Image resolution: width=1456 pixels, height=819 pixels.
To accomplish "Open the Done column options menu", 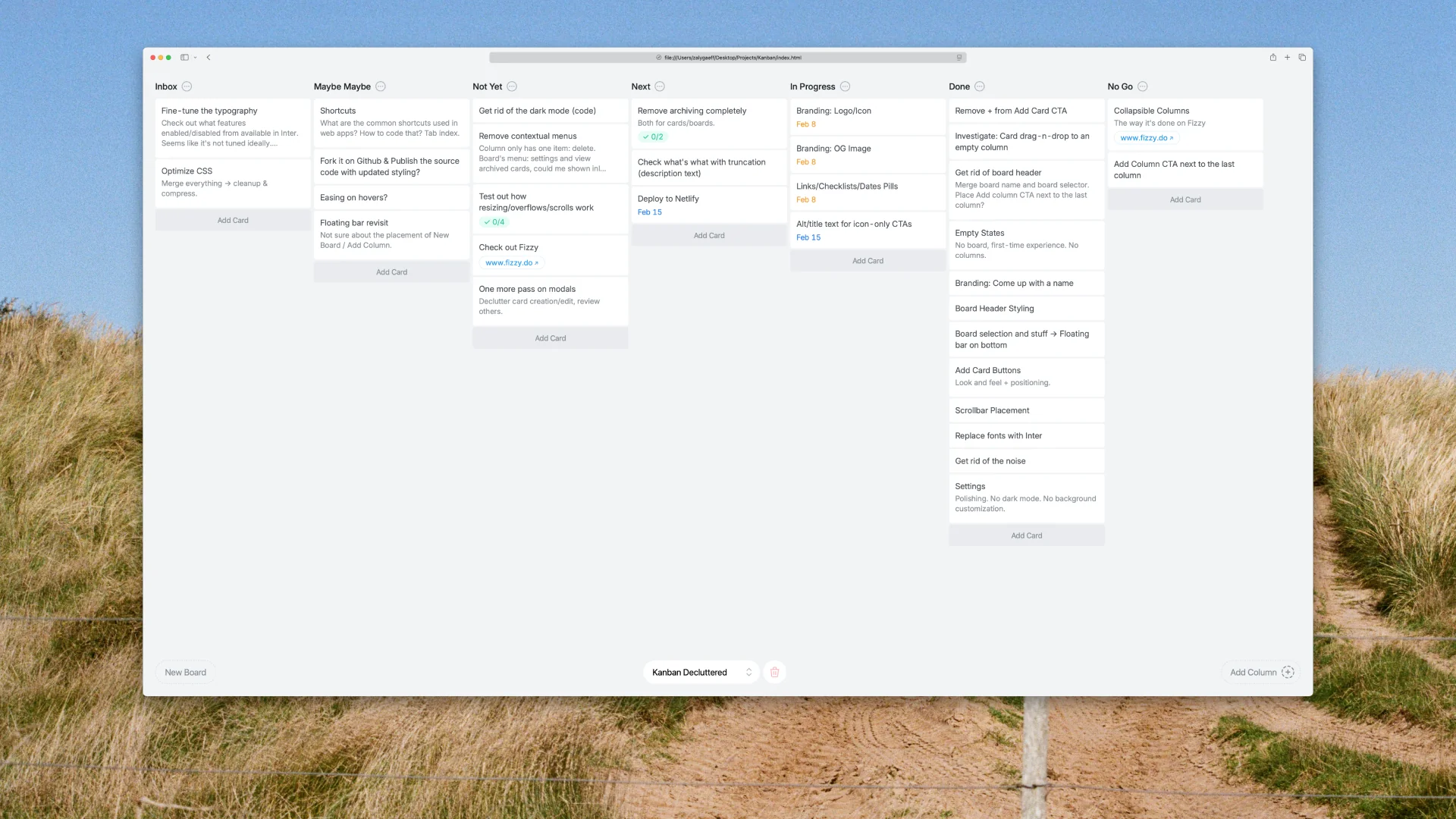I will tap(979, 86).
